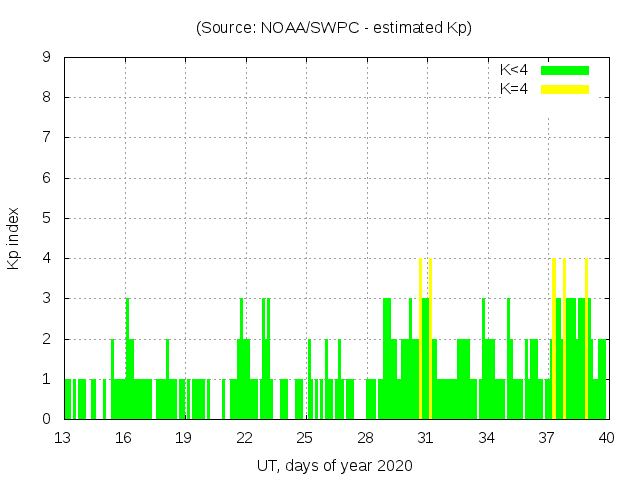Select the K<4 legend label text
640x480 pixels.
[514, 70]
